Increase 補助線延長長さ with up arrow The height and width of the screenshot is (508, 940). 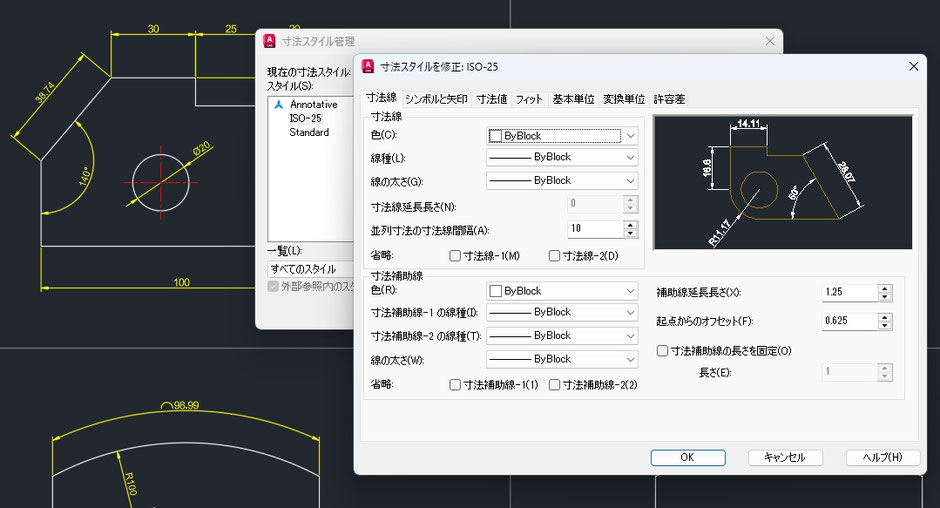(885, 288)
